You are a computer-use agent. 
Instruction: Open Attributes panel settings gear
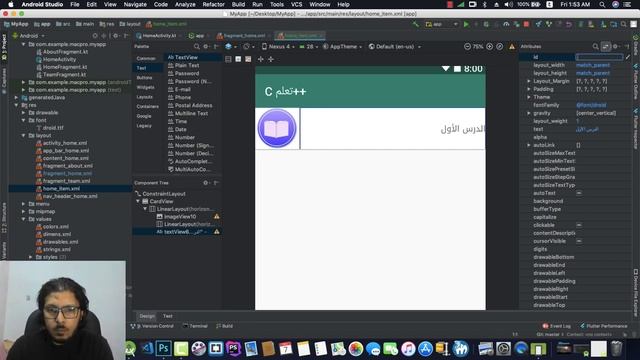[616, 47]
